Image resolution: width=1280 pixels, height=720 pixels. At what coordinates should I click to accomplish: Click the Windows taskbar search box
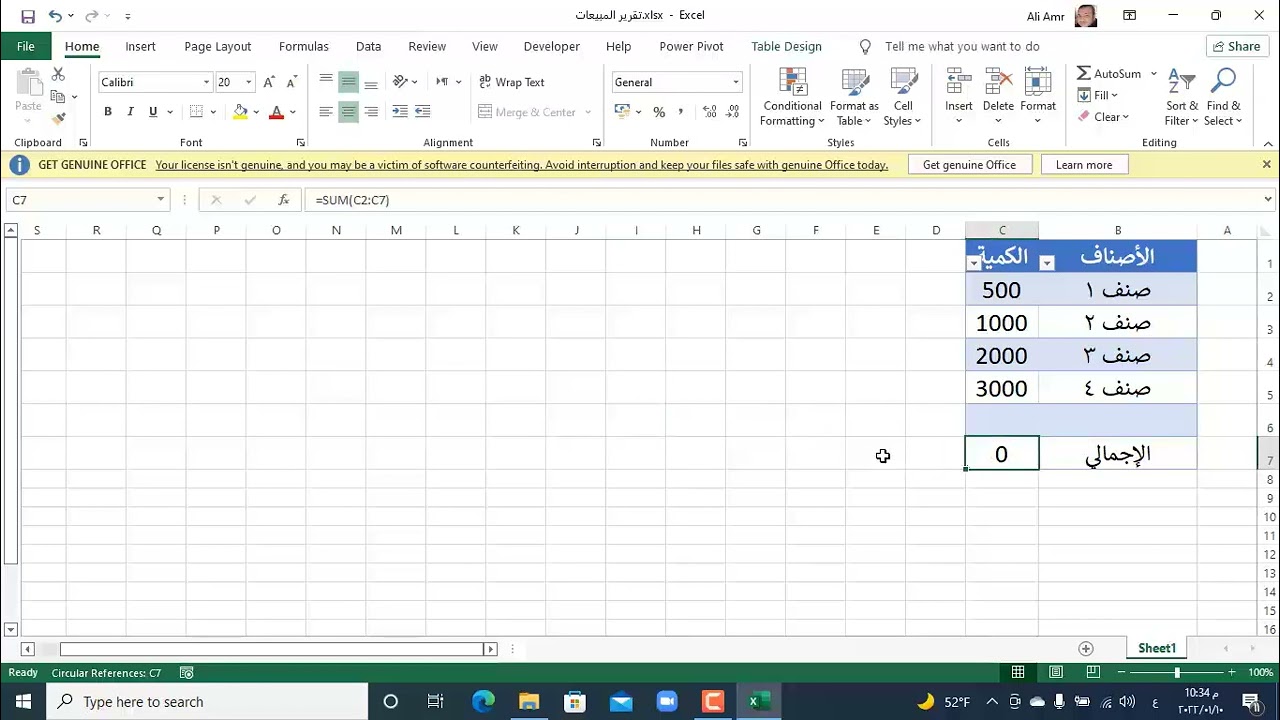206,702
